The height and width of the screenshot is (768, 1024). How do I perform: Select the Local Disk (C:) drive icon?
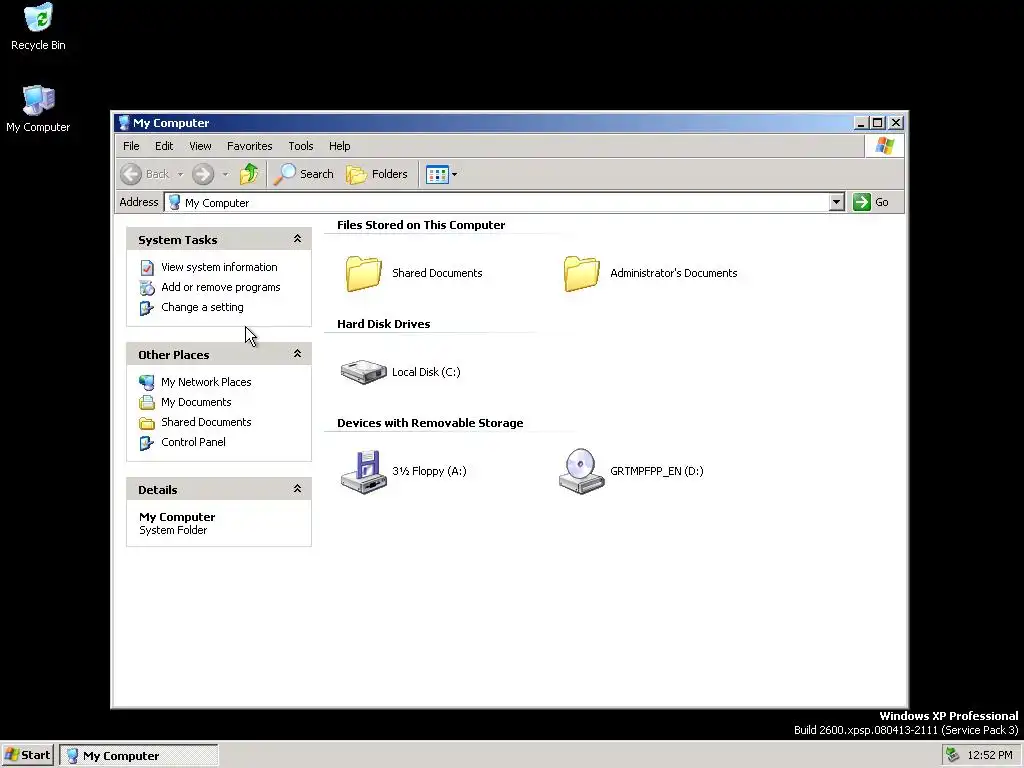click(x=364, y=372)
